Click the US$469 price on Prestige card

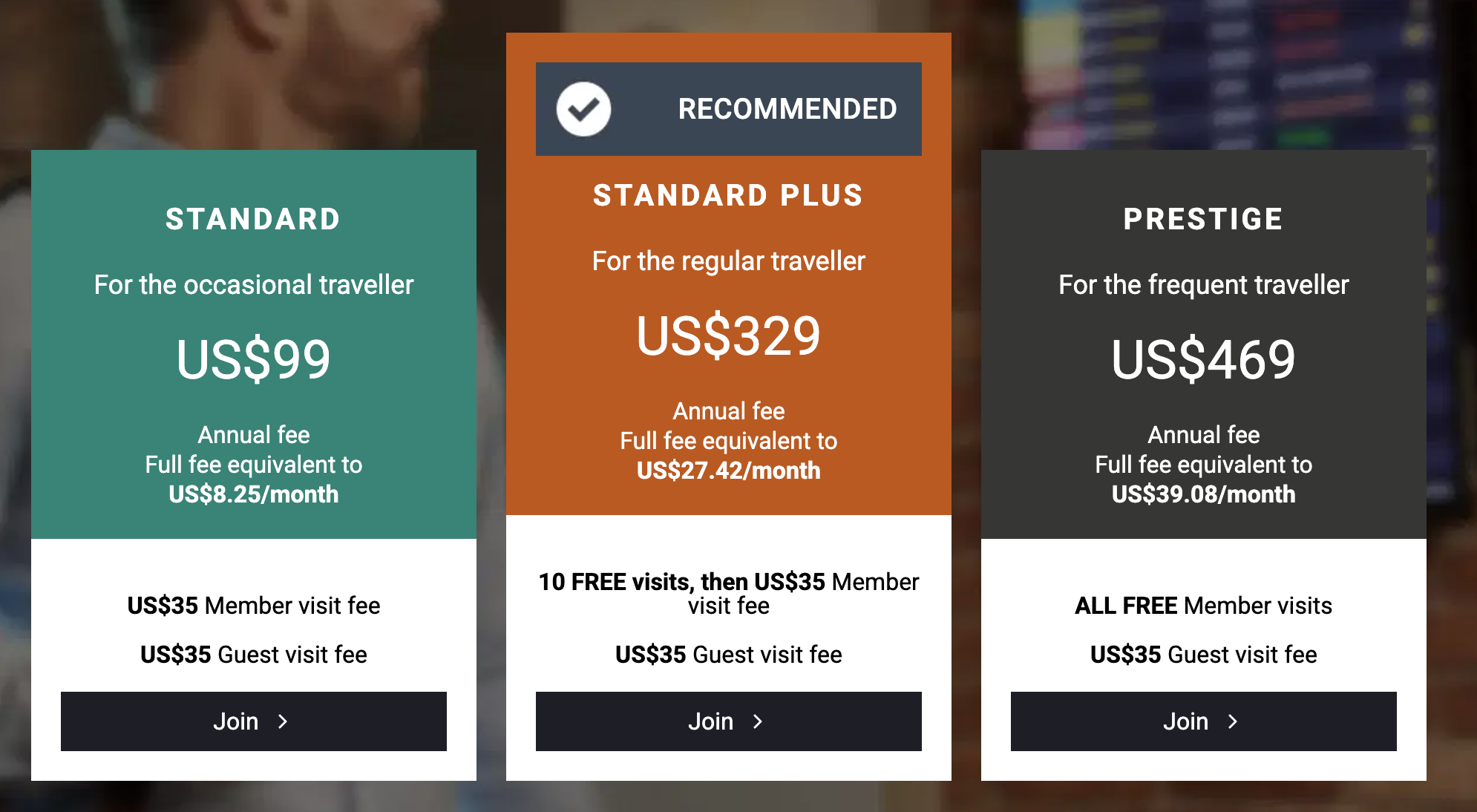[x=1202, y=359]
